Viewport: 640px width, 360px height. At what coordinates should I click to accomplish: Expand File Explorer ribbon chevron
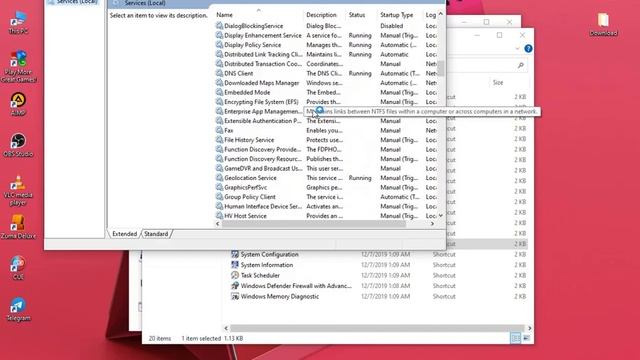tap(517, 49)
